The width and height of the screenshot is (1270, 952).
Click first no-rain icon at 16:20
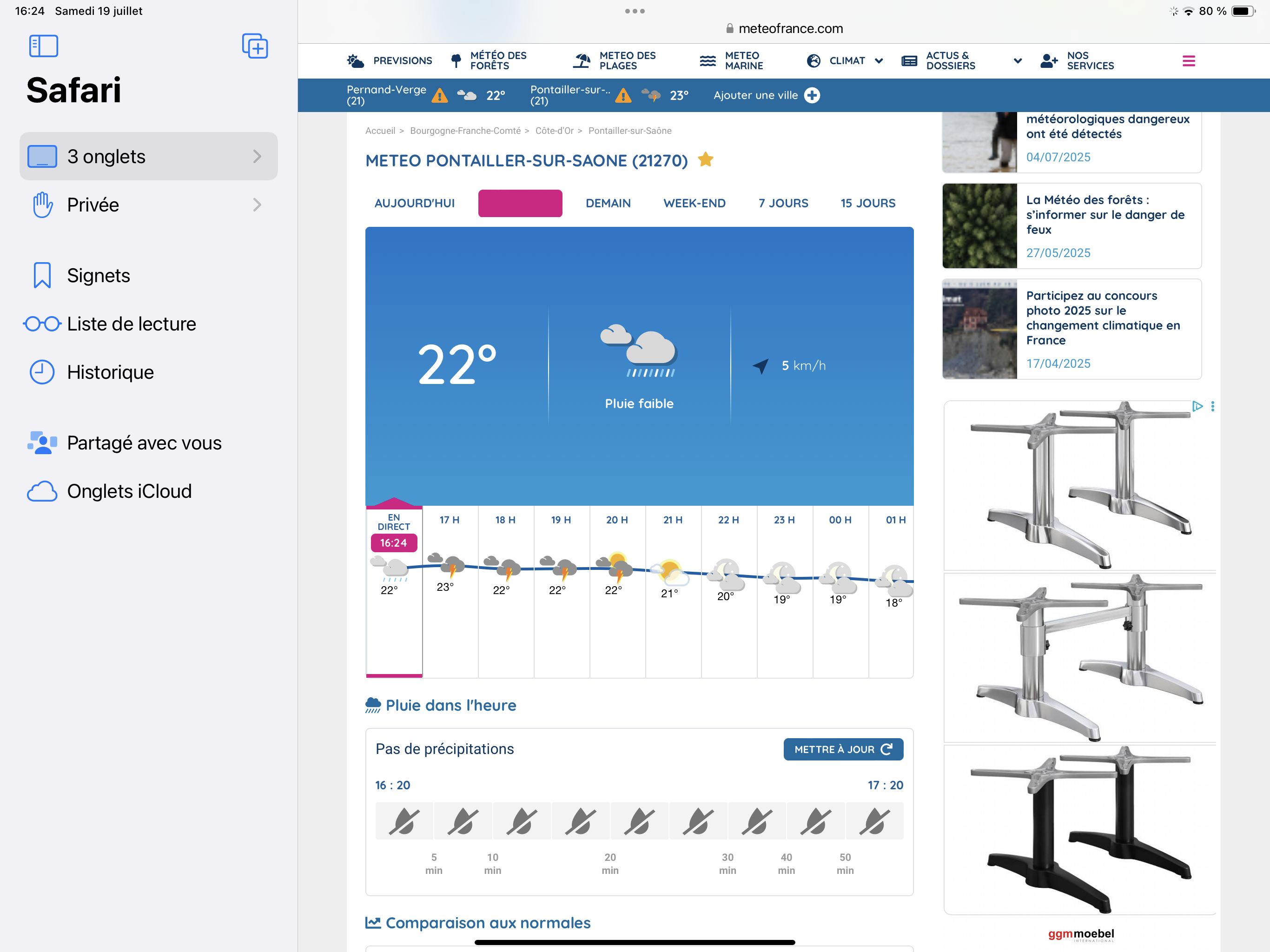(x=404, y=821)
